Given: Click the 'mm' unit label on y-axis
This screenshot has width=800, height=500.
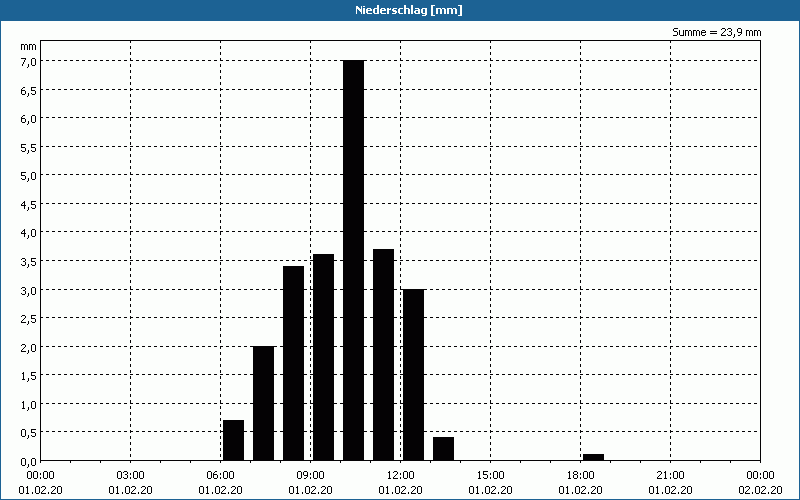Looking at the screenshot, I should click(28, 46).
